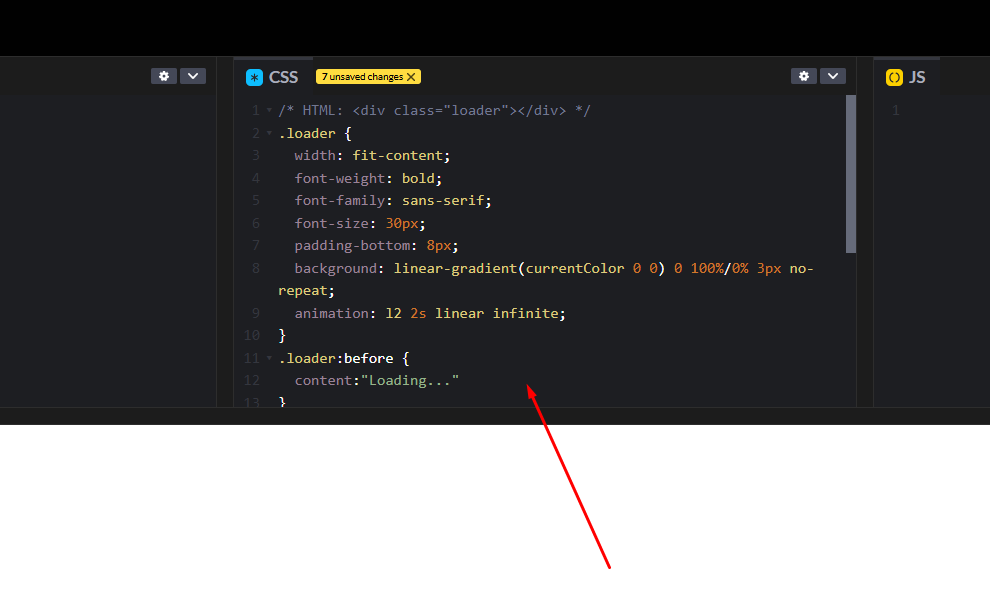This screenshot has width=990, height=616.
Task: Switch to the JS tab
Action: [917, 76]
